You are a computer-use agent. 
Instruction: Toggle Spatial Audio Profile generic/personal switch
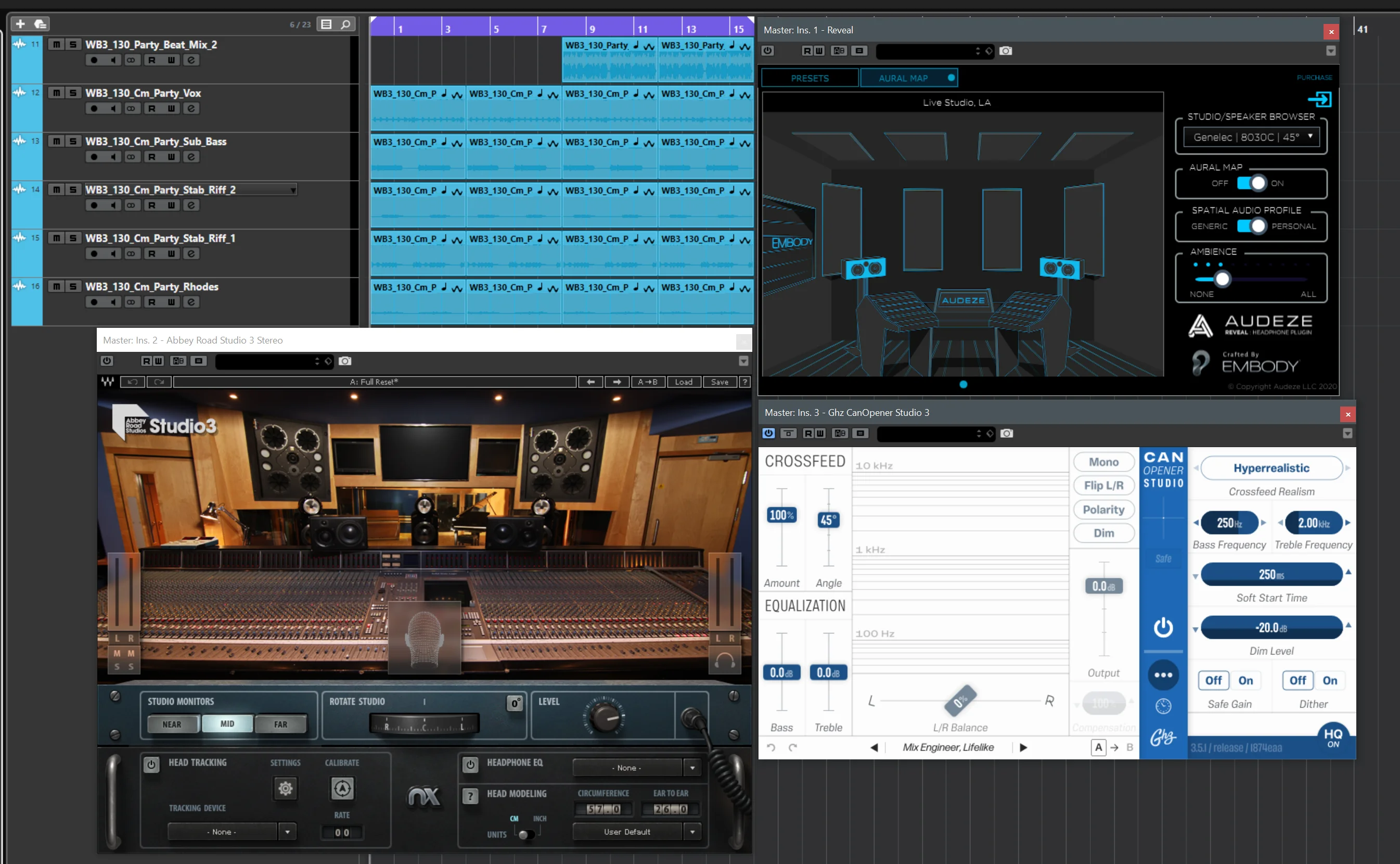(1252, 226)
